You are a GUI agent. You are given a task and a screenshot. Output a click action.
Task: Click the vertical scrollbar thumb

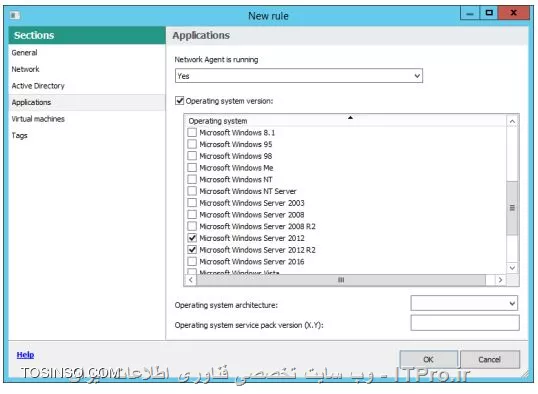click(x=512, y=208)
